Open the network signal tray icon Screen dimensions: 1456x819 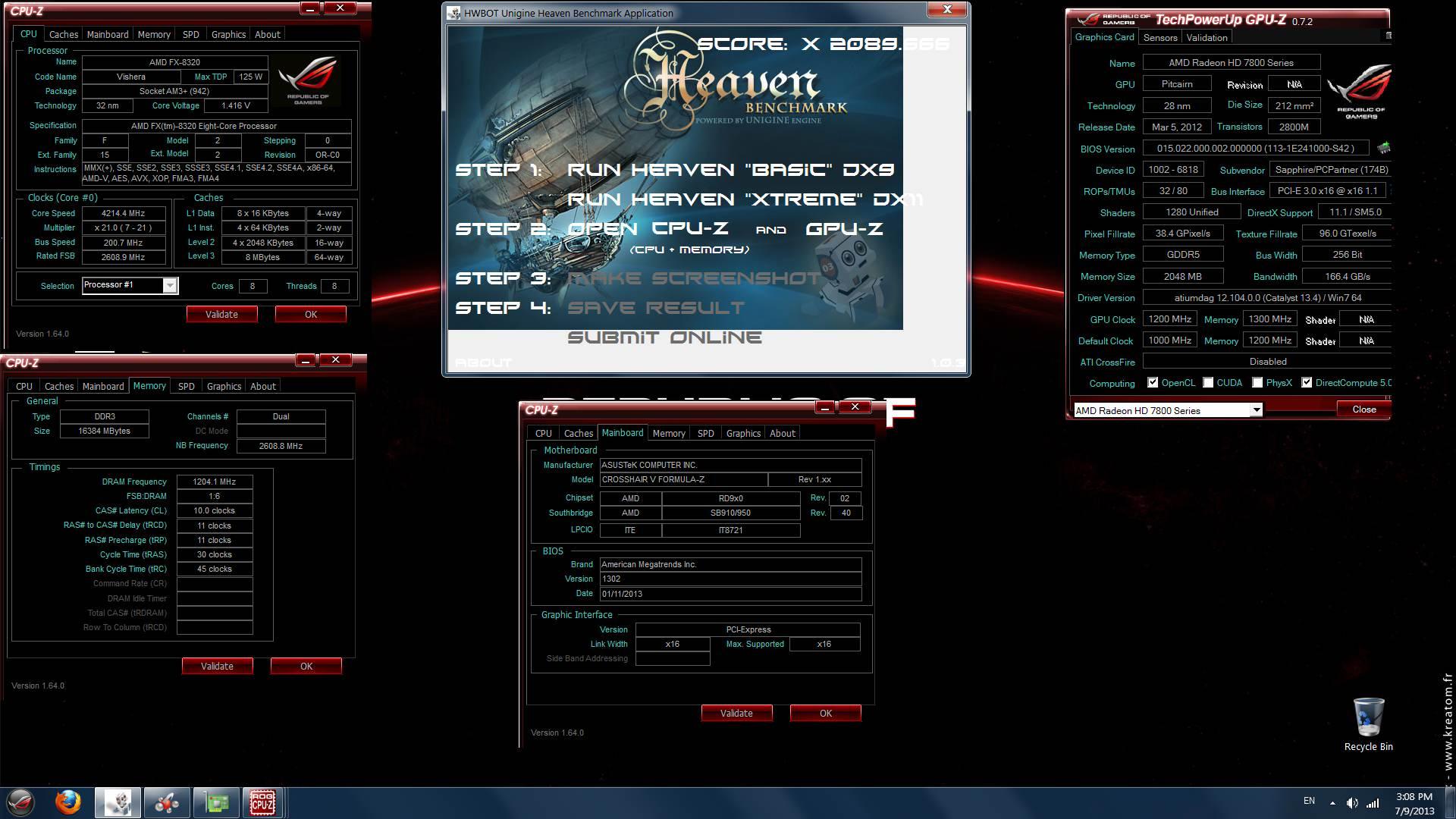click(x=1373, y=802)
